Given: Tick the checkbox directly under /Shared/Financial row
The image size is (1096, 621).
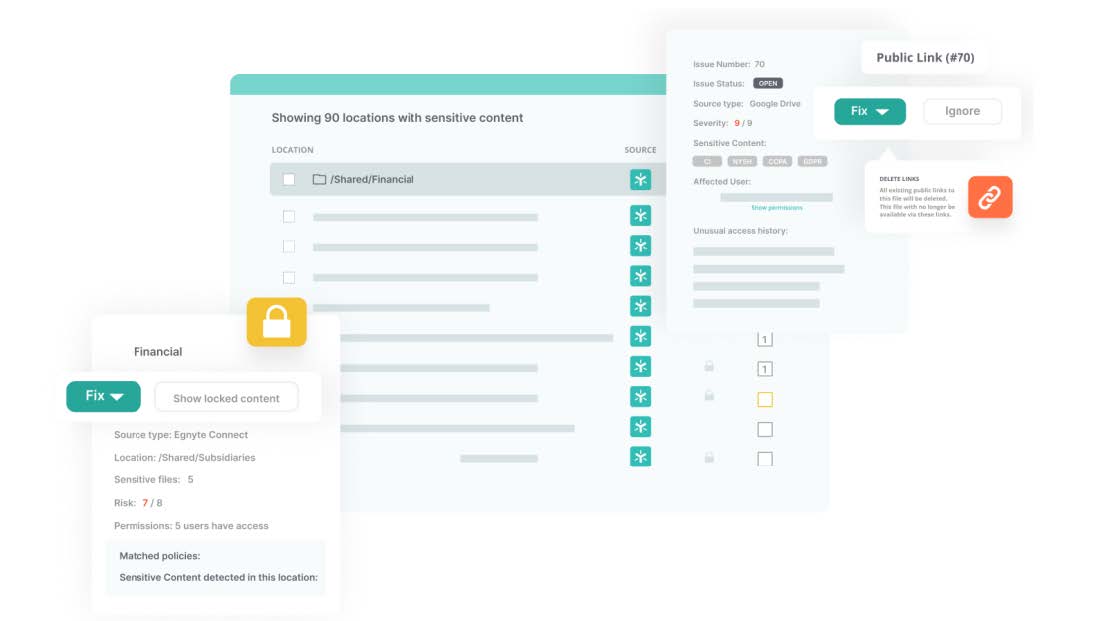Looking at the screenshot, I should point(289,217).
